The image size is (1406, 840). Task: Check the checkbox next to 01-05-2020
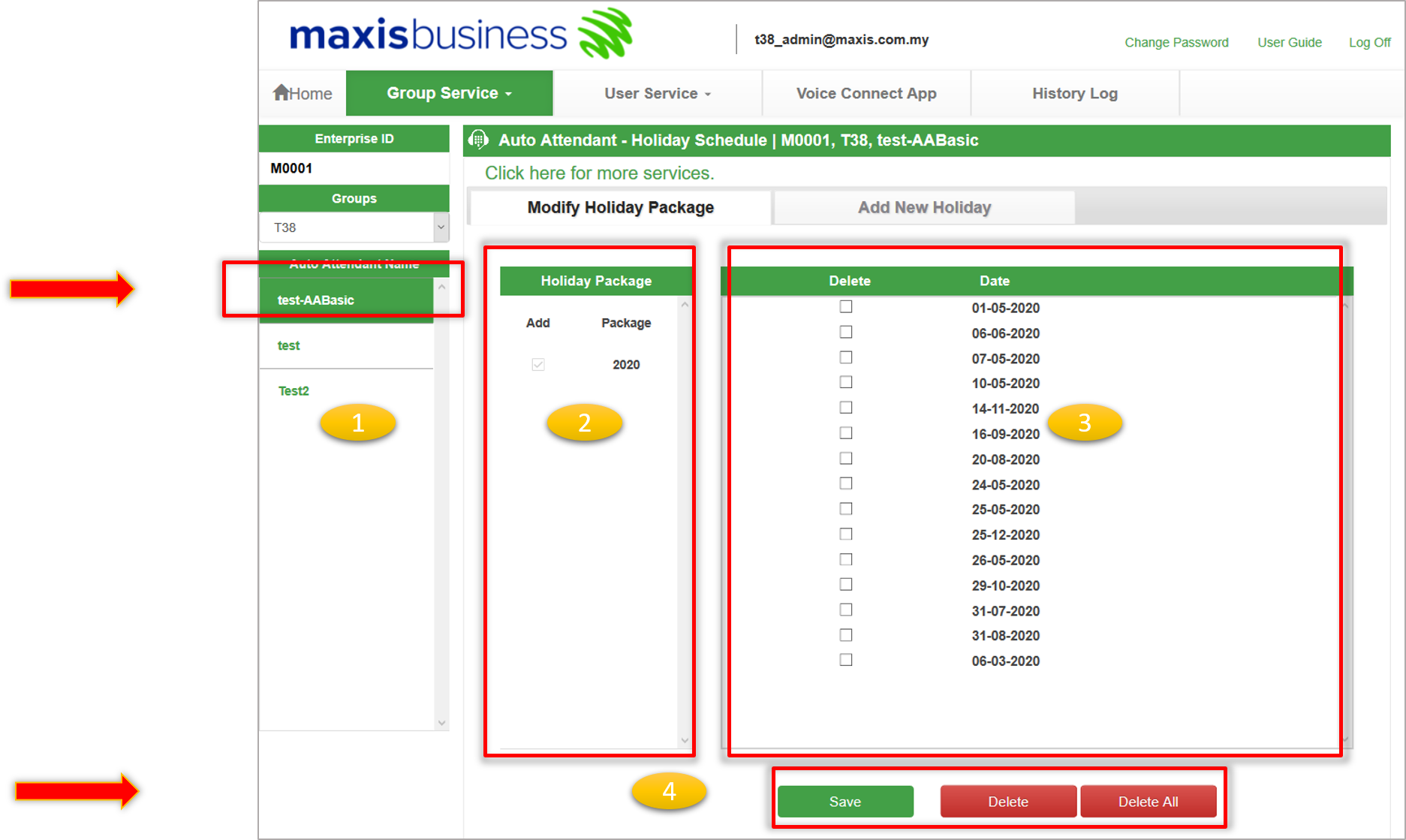(x=846, y=306)
